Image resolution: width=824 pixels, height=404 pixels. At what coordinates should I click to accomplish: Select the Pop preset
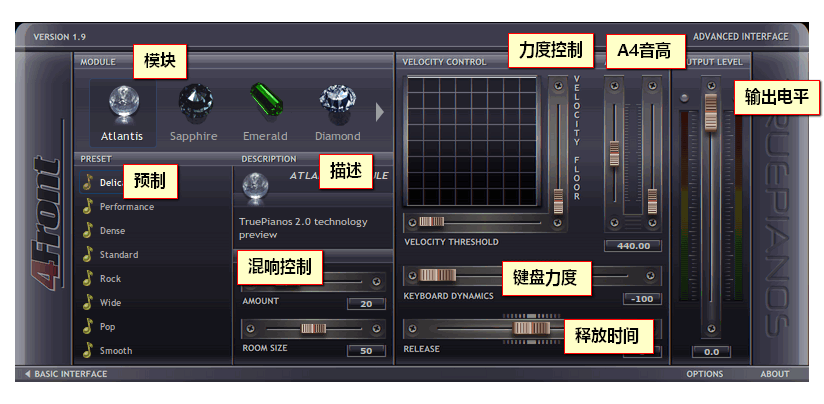[107, 327]
